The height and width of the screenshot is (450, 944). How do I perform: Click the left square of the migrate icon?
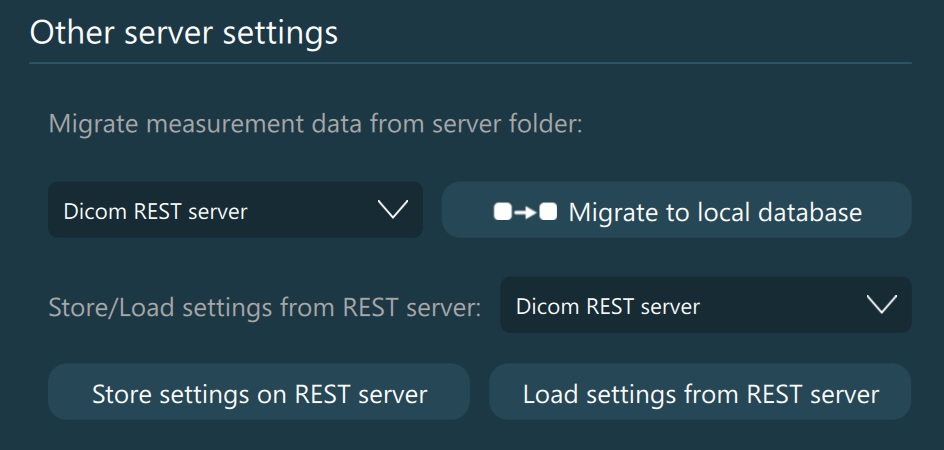pyautogui.click(x=502, y=212)
